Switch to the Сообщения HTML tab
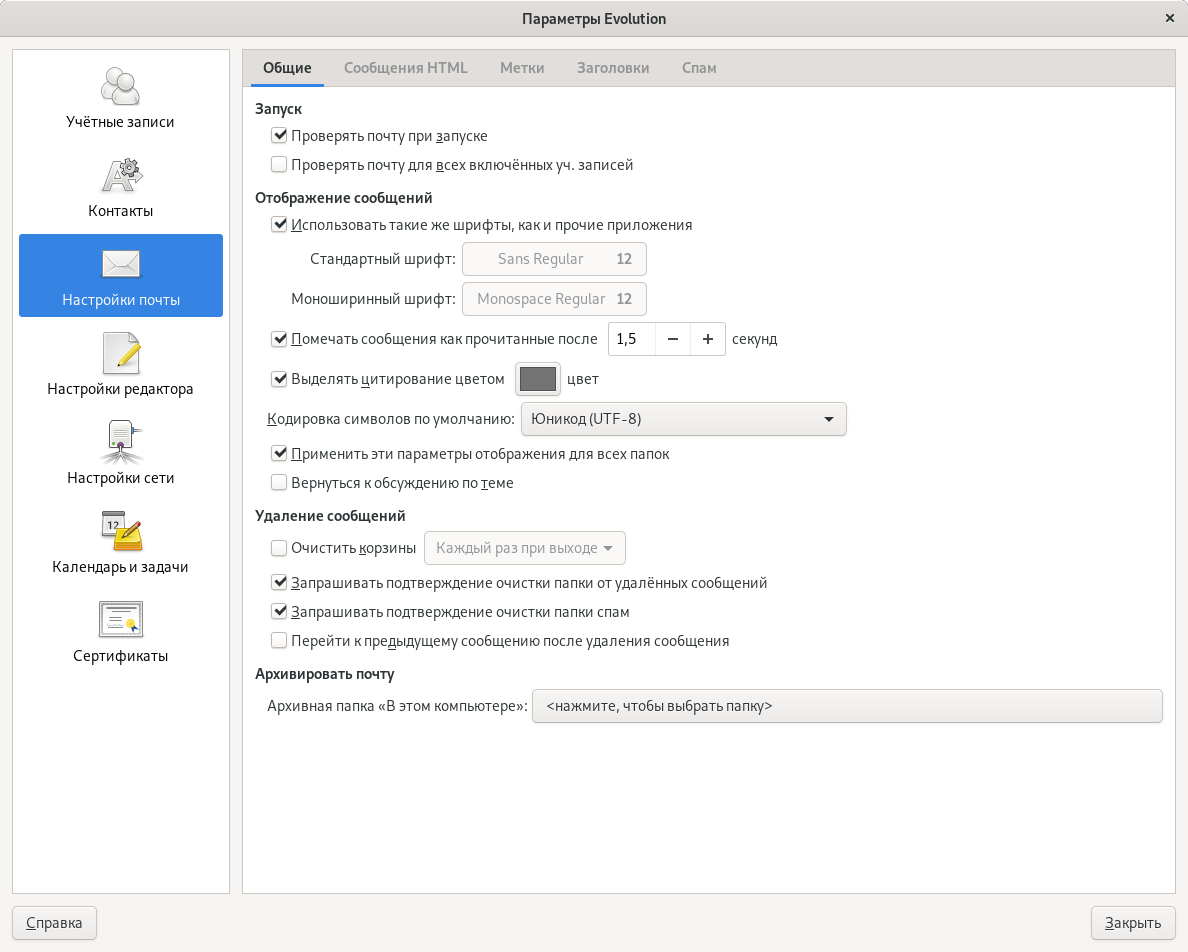1188x952 pixels. point(405,67)
